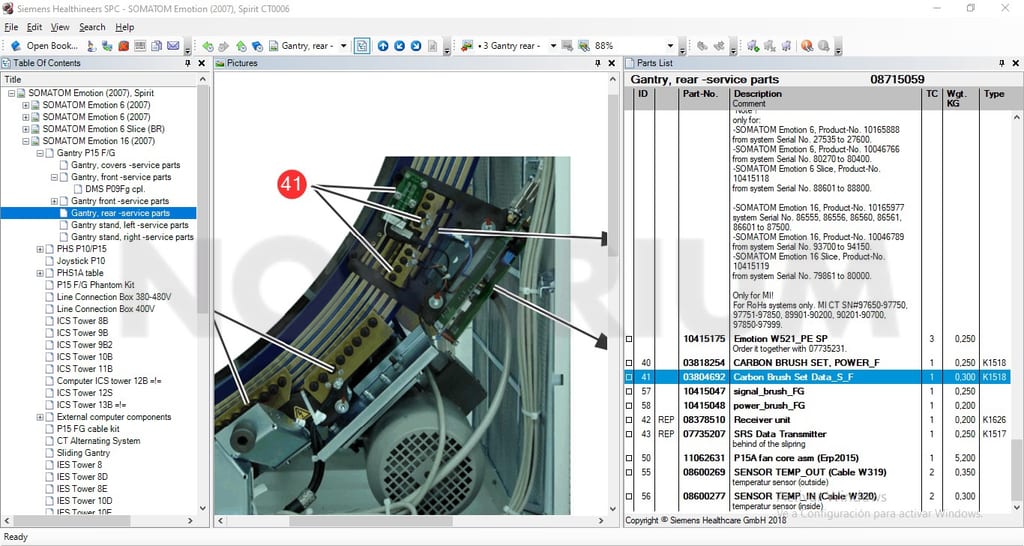Open the Search menu
Screen dimensions: 1024x546
pyautogui.click(x=92, y=27)
